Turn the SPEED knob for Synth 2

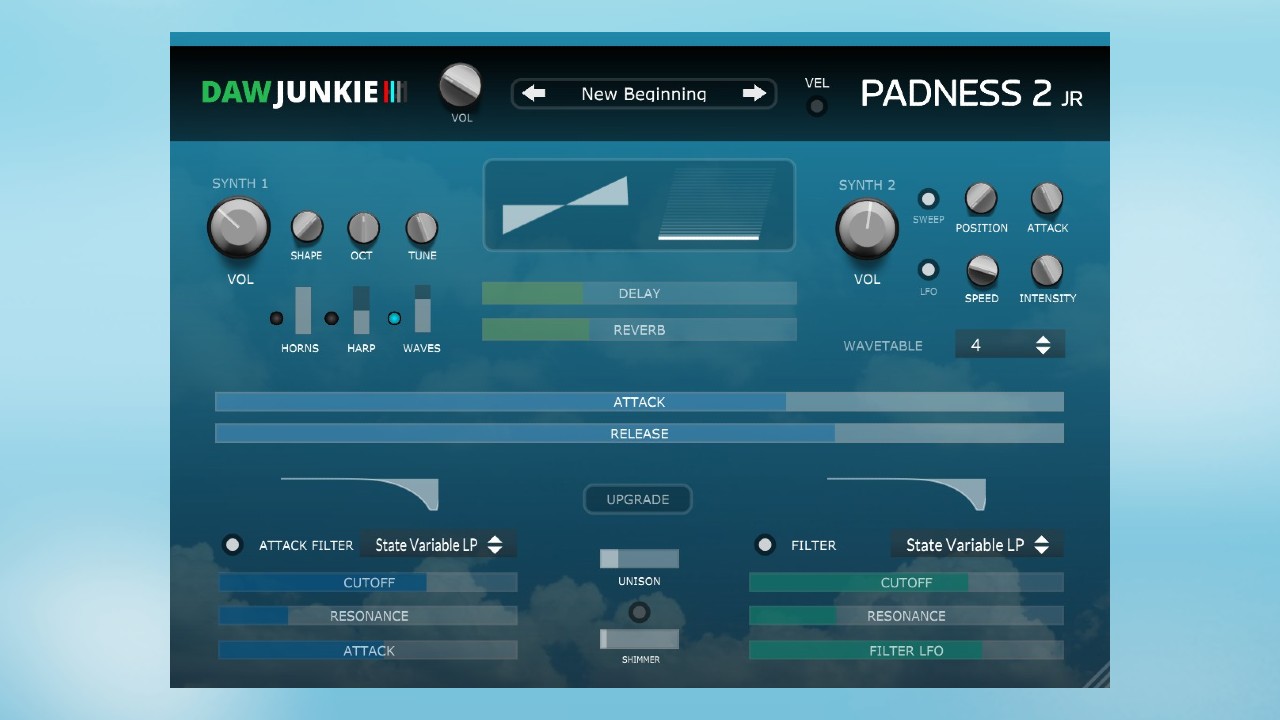coord(981,270)
